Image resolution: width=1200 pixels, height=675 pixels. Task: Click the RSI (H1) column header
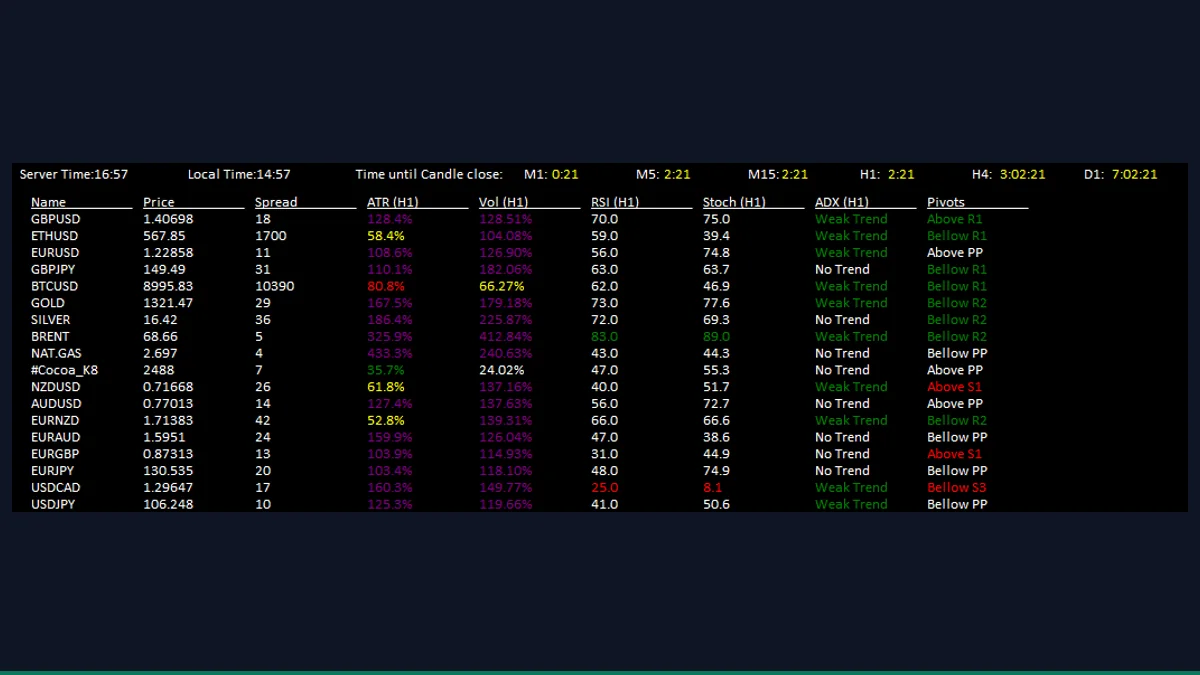615,202
